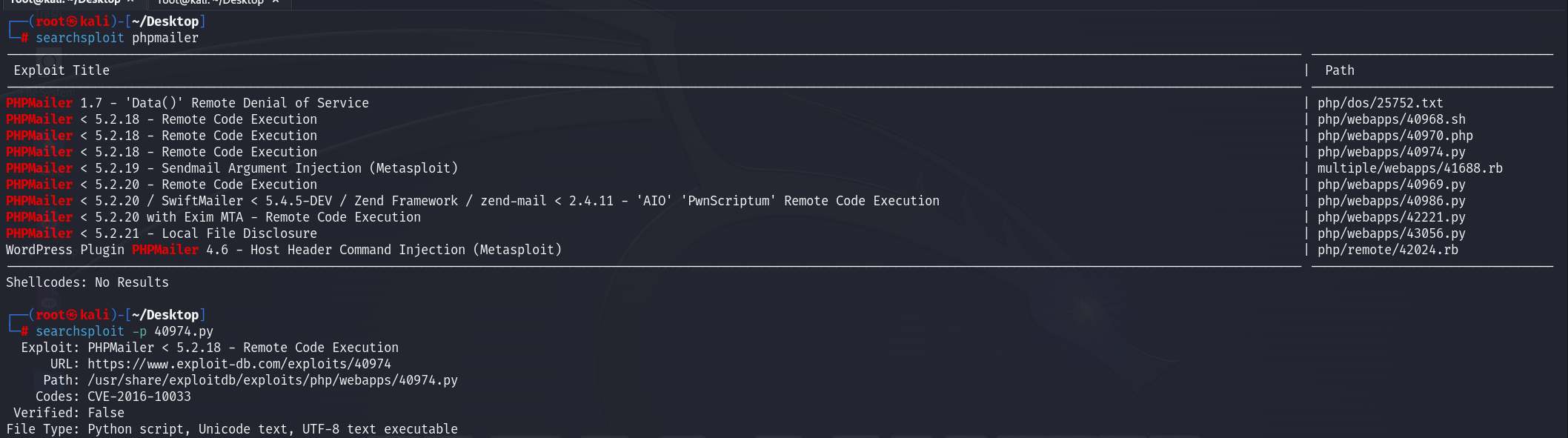Click the CVE-2016-10033 code
This screenshot has width=1568, height=438.
pos(139,396)
